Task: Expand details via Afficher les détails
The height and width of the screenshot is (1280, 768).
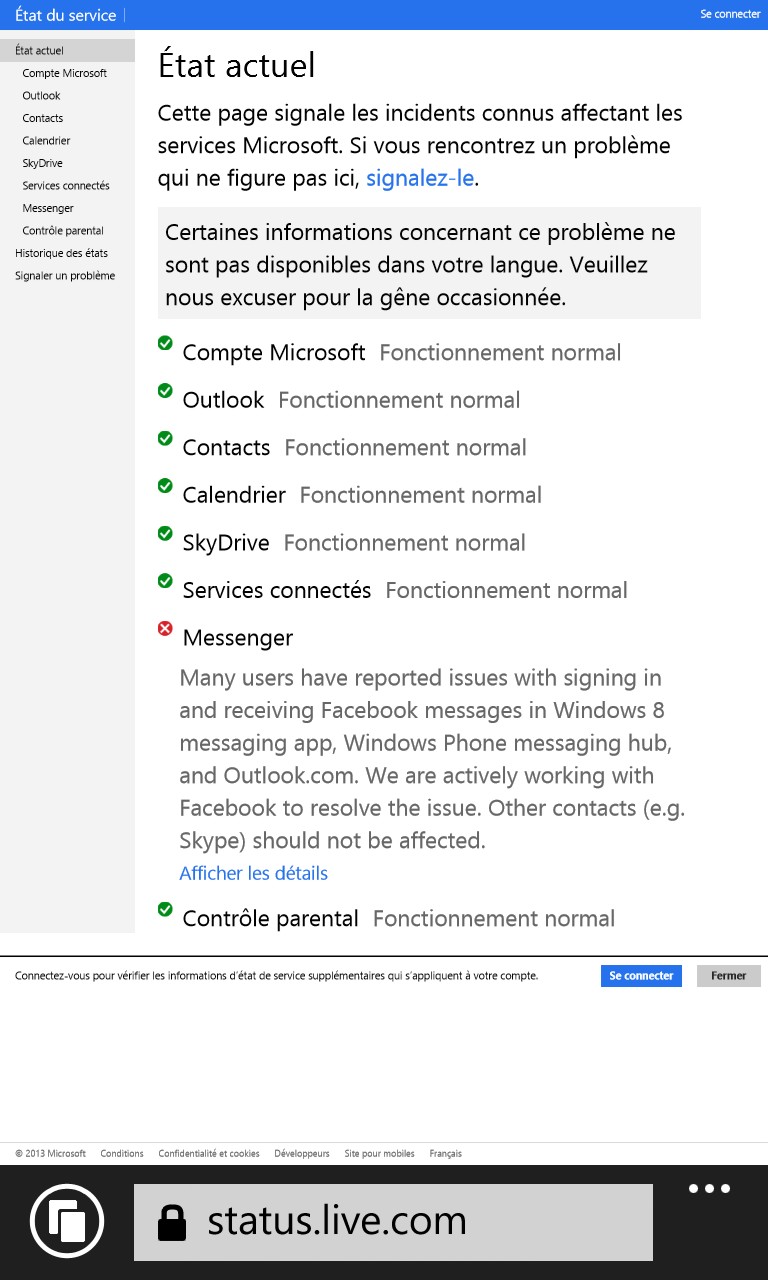Action: [253, 873]
